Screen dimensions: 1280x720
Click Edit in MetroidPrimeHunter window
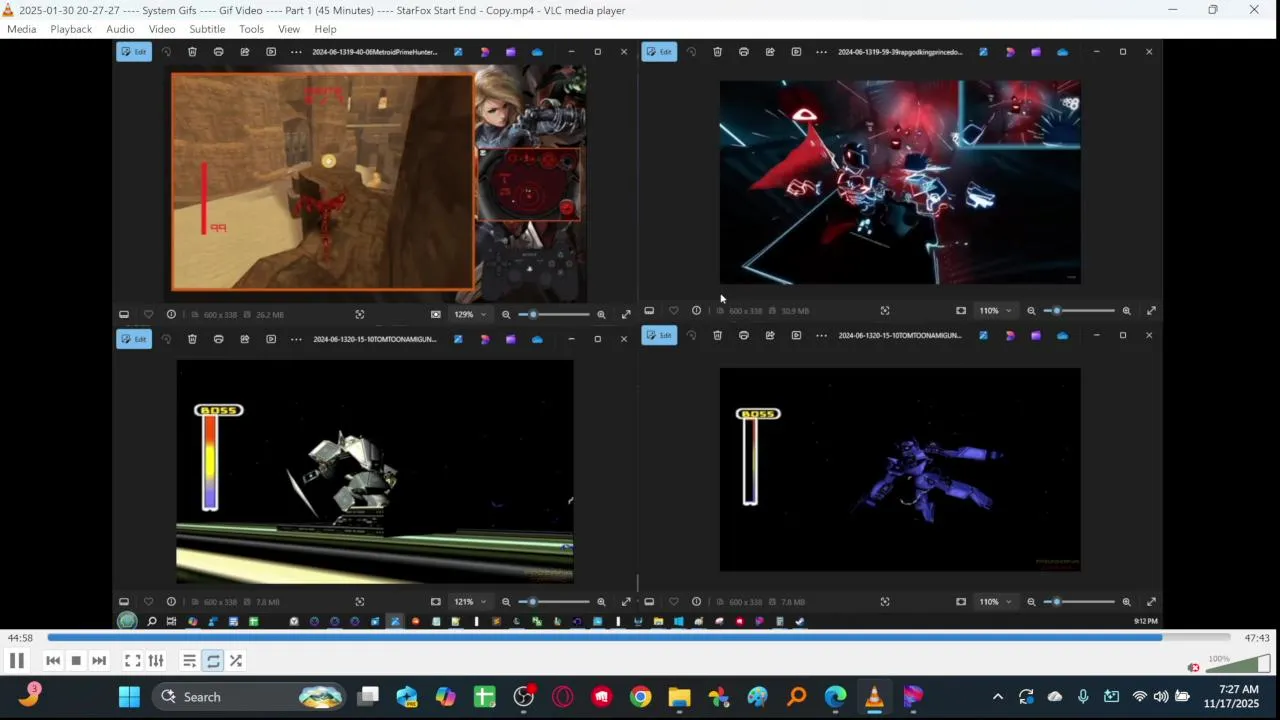pyautogui.click(x=134, y=52)
